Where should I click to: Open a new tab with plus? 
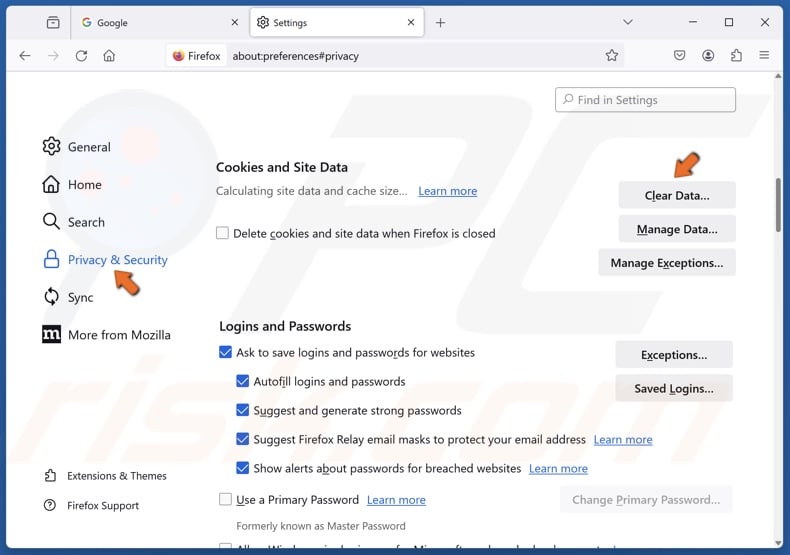point(440,23)
